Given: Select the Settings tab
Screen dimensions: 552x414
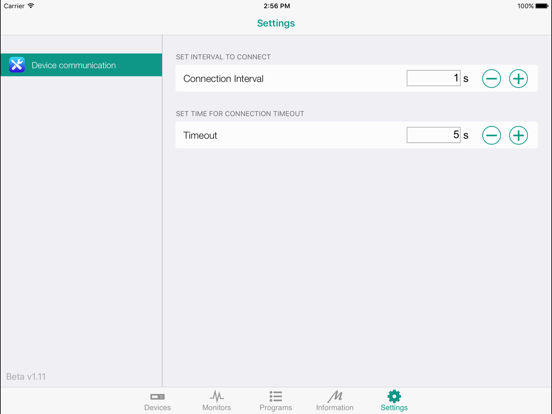Looking at the screenshot, I should click(x=394, y=401).
